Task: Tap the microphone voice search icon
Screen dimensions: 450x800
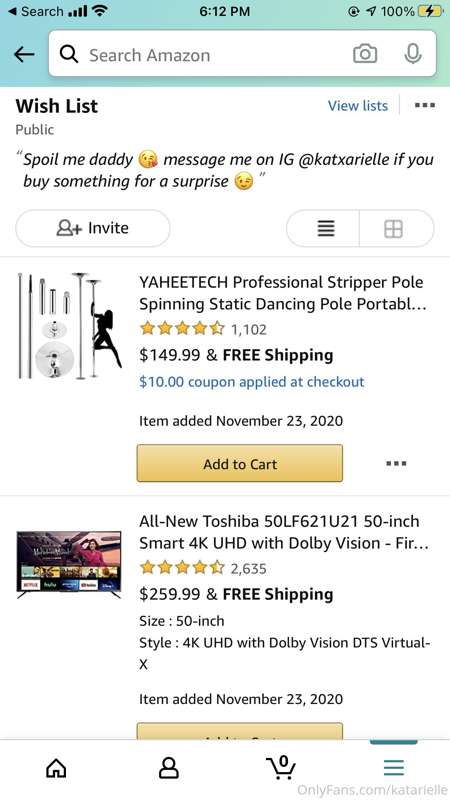Action: click(413, 54)
